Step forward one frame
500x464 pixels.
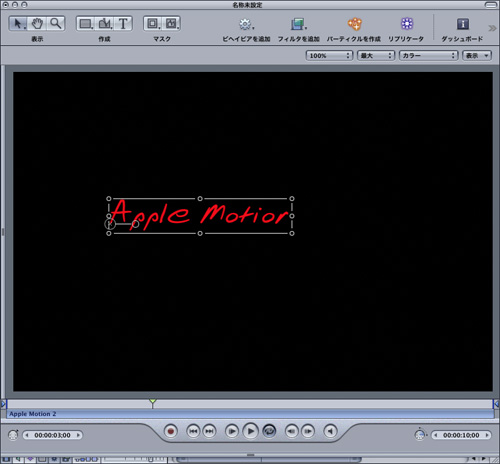point(308,431)
